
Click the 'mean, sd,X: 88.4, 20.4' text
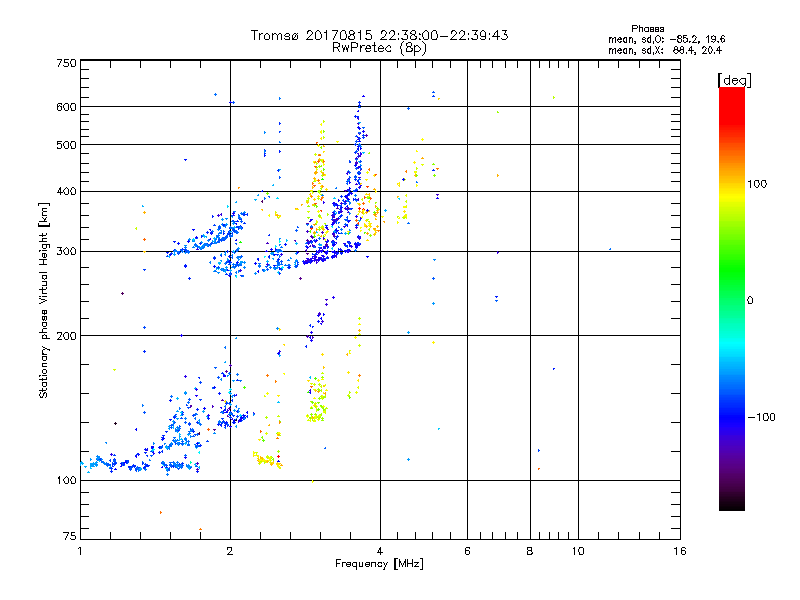[x=665, y=50]
